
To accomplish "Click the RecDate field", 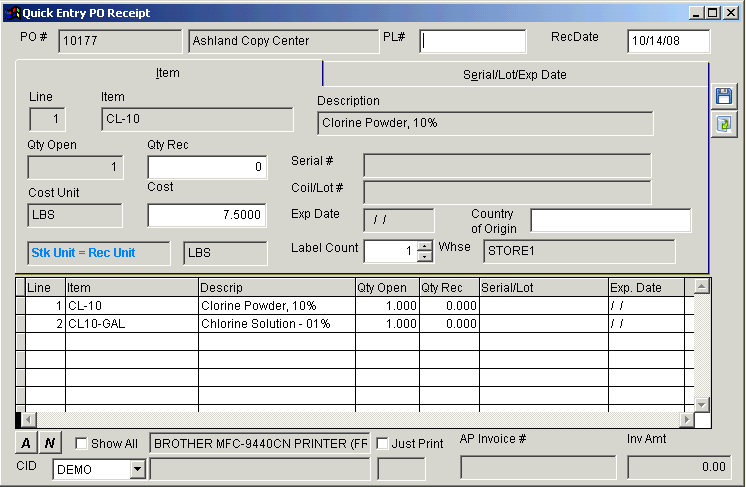I will pos(668,41).
